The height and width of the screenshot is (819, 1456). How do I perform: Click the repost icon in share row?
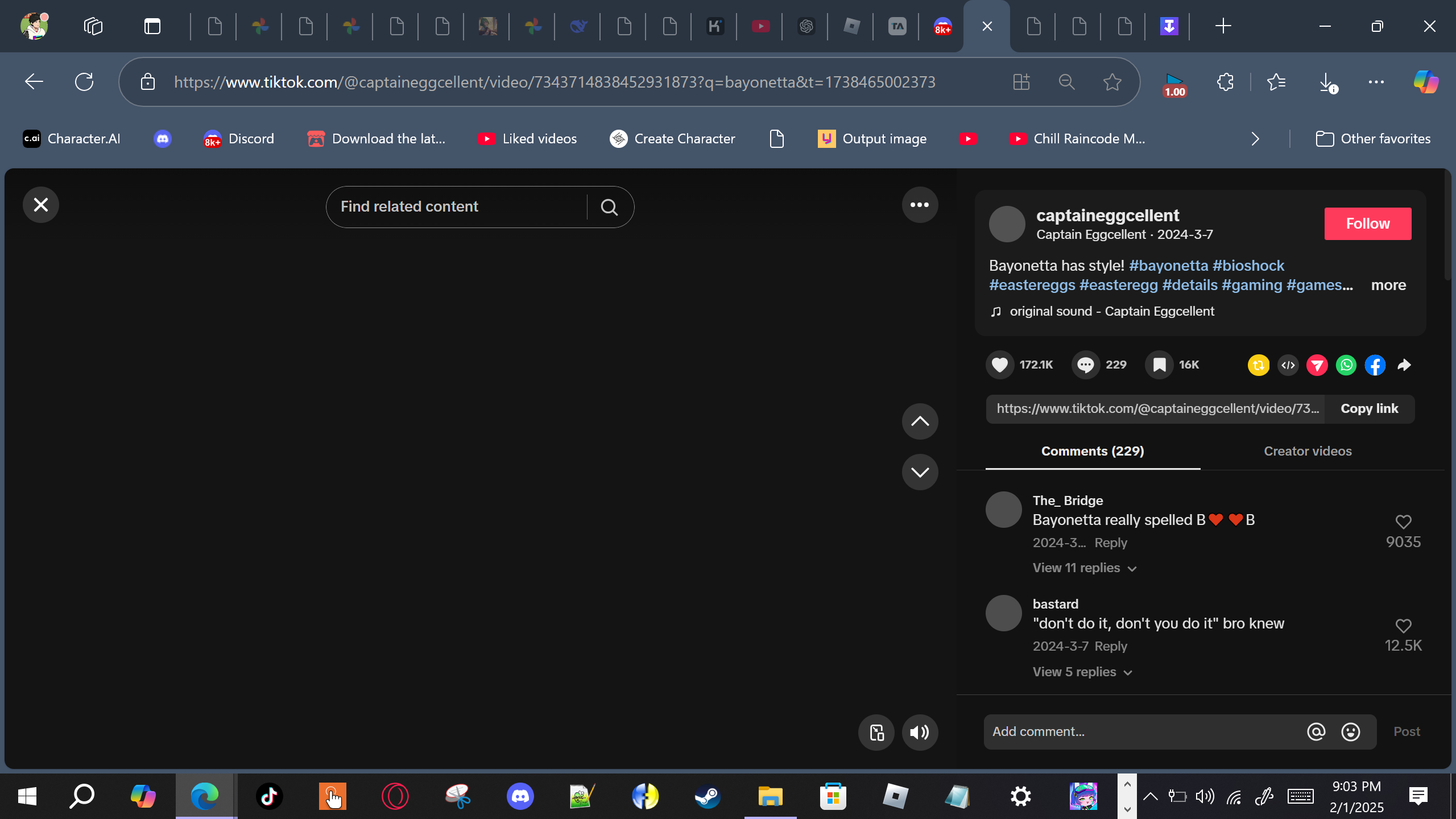tap(1258, 365)
